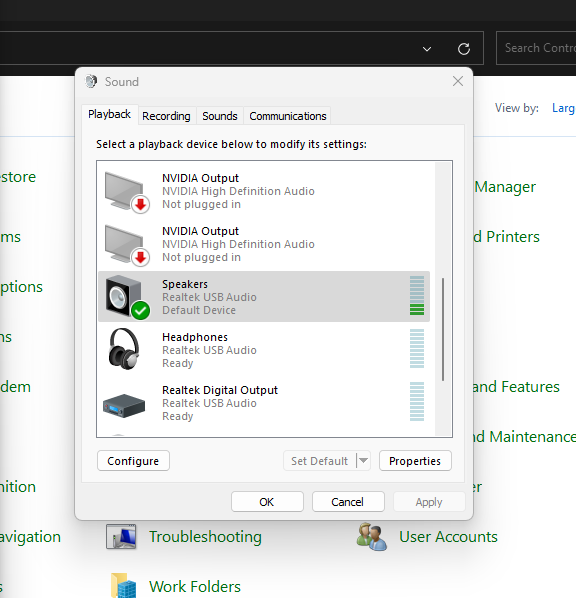The image size is (576, 598).
Task: Click the green default checkmark on Speakers
Action: click(140, 310)
